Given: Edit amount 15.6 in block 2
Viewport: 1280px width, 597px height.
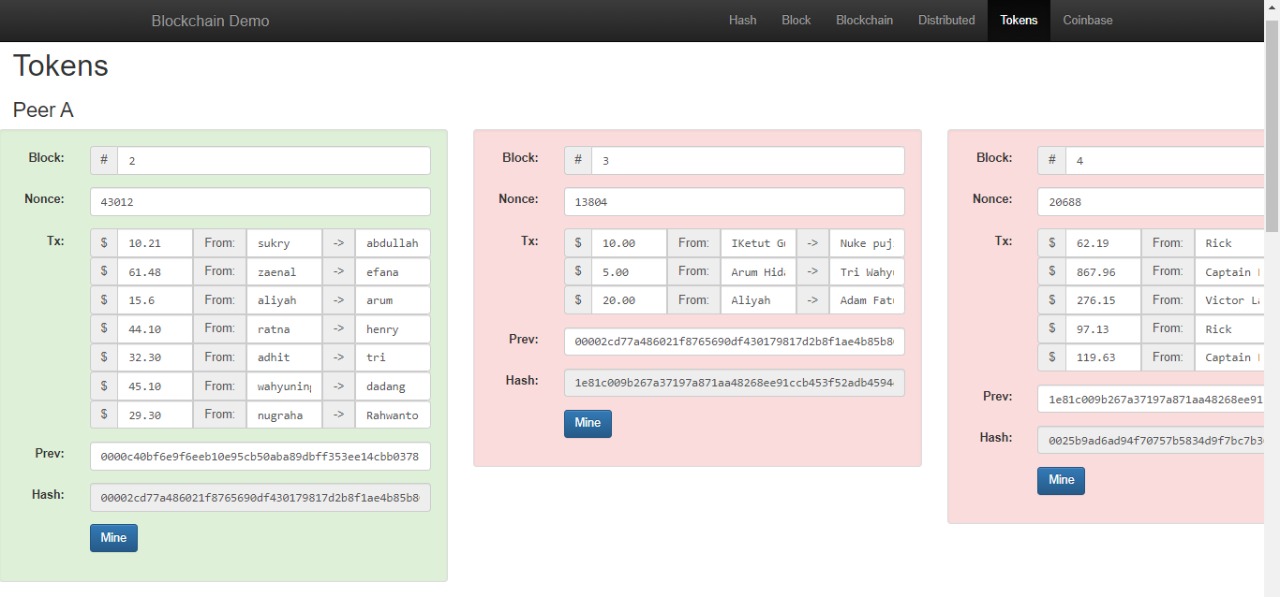Looking at the screenshot, I should click(155, 300).
